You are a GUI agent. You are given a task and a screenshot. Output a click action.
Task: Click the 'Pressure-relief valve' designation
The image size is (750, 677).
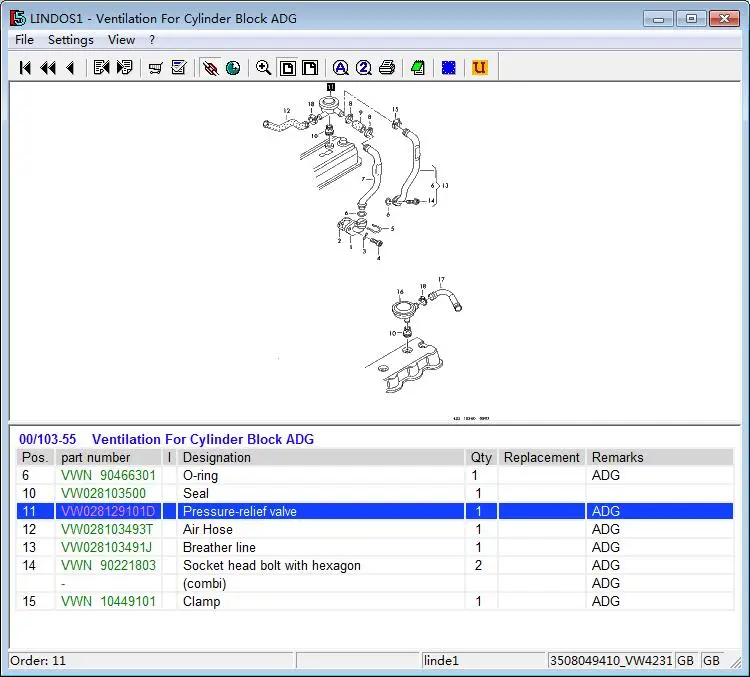240,511
